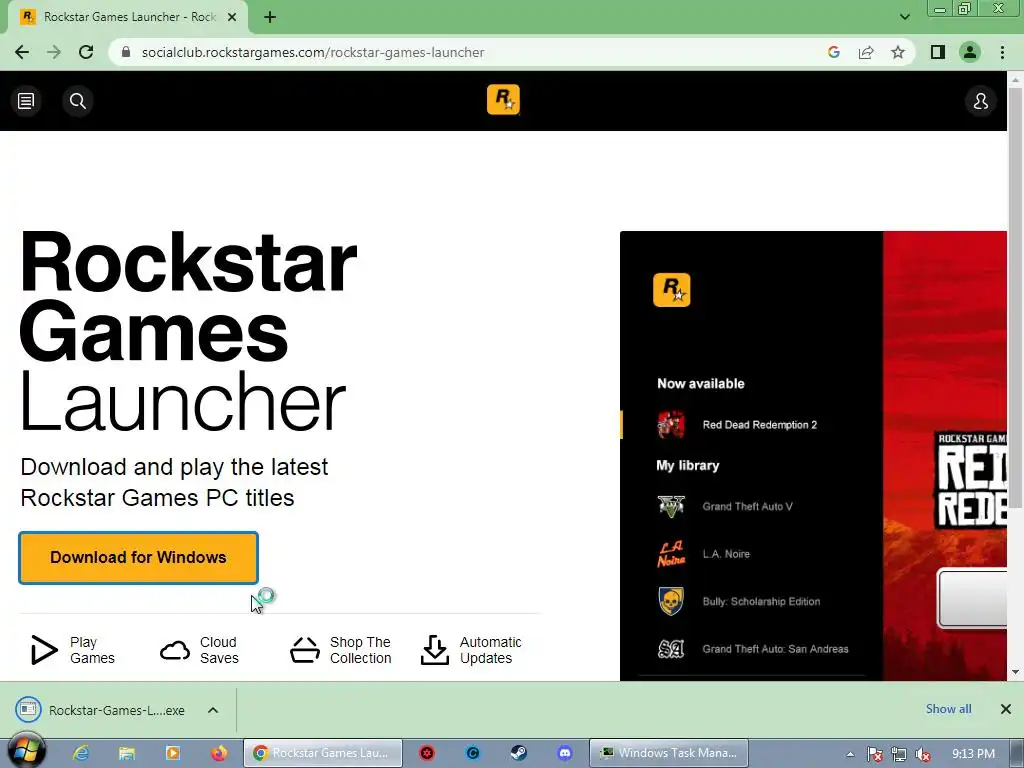Screen dimensions: 1024x768
Task: Click the padlock site info icon
Action: point(126,52)
